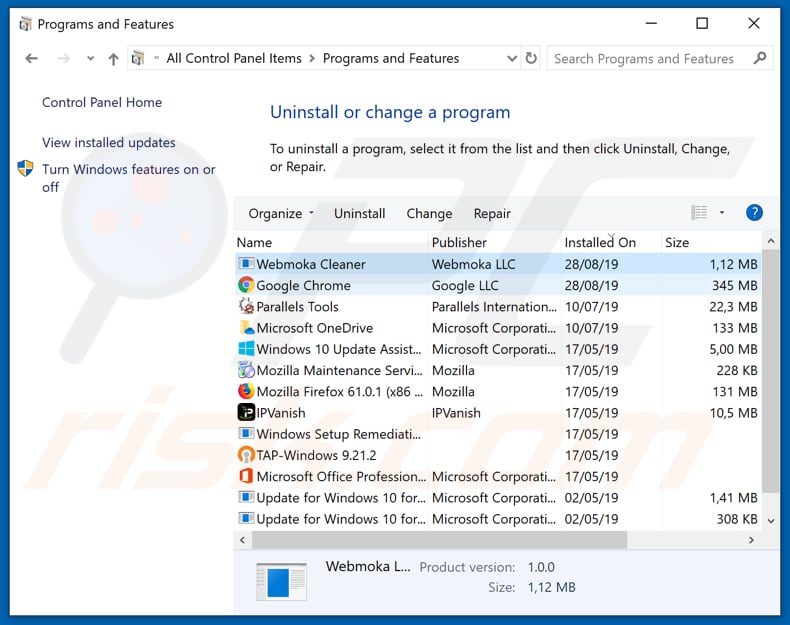Go back with the back arrow
This screenshot has height=625, width=790.
click(x=32, y=58)
